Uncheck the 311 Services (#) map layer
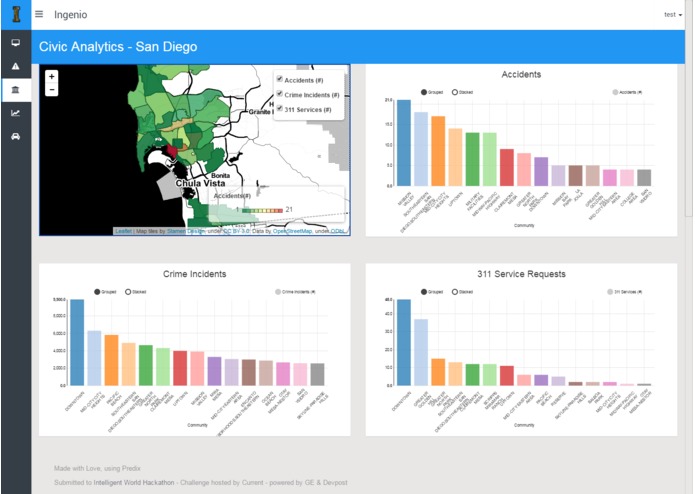 280,108
